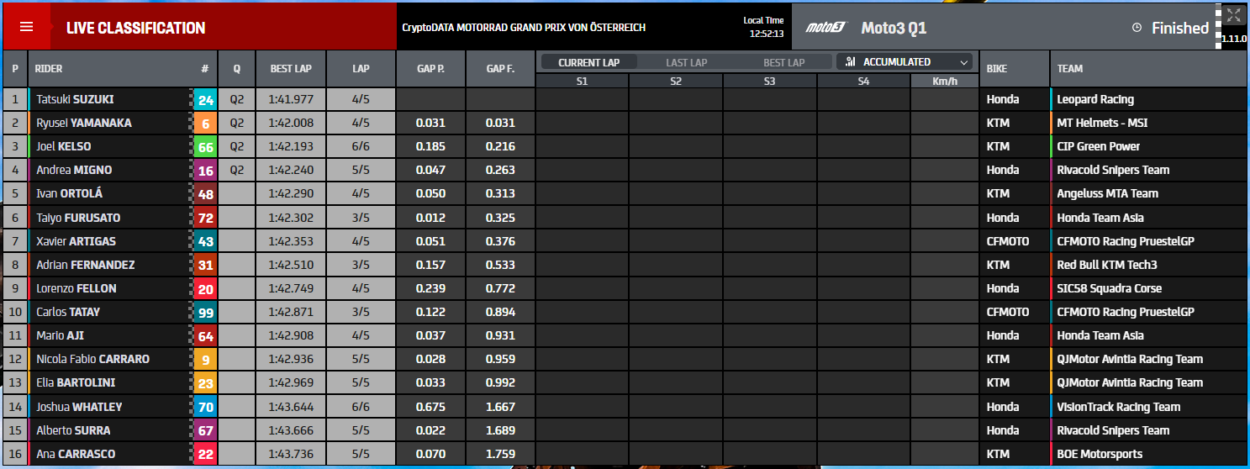Select rider Carlos TATAY
The height and width of the screenshot is (469, 1250).
click(68, 312)
